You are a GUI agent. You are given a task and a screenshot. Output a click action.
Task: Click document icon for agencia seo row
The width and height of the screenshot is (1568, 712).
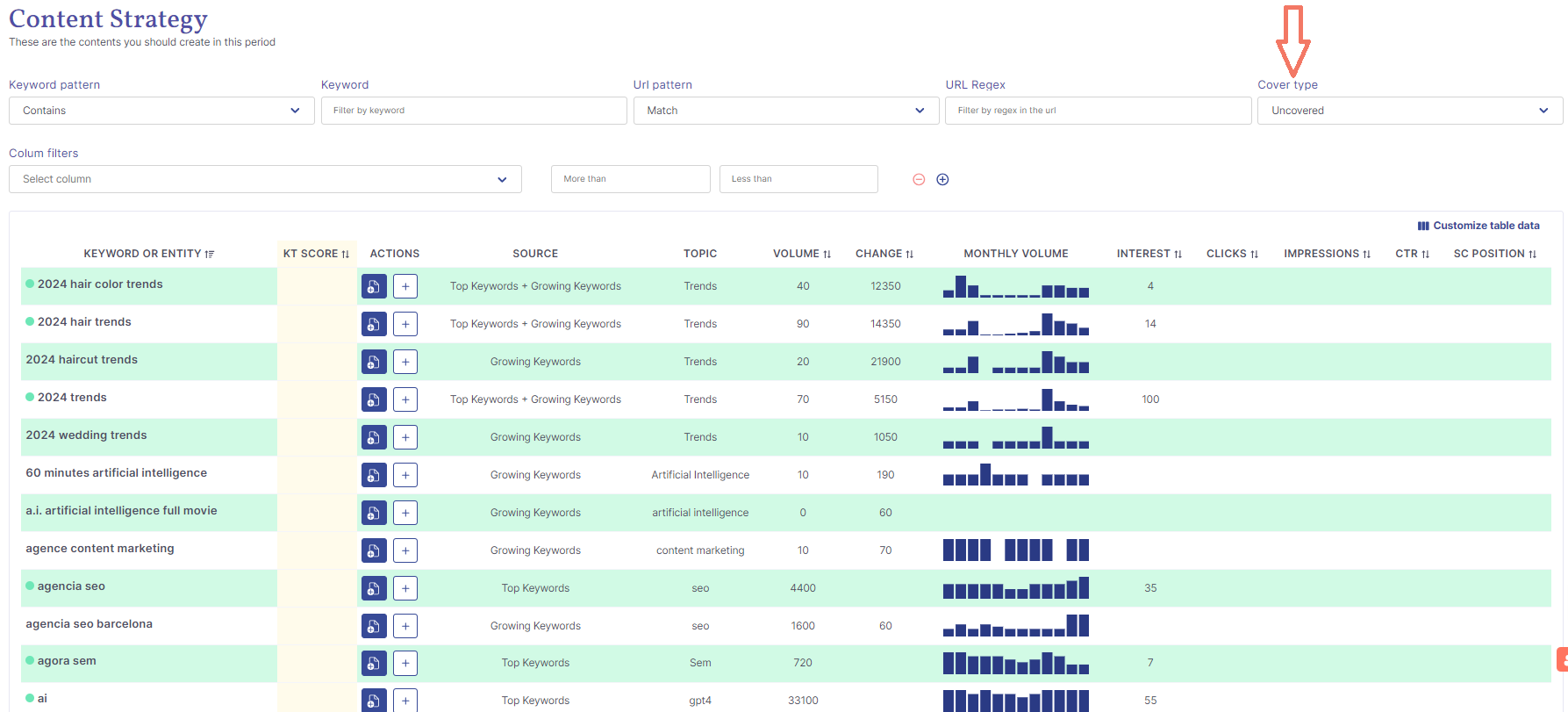click(x=374, y=588)
